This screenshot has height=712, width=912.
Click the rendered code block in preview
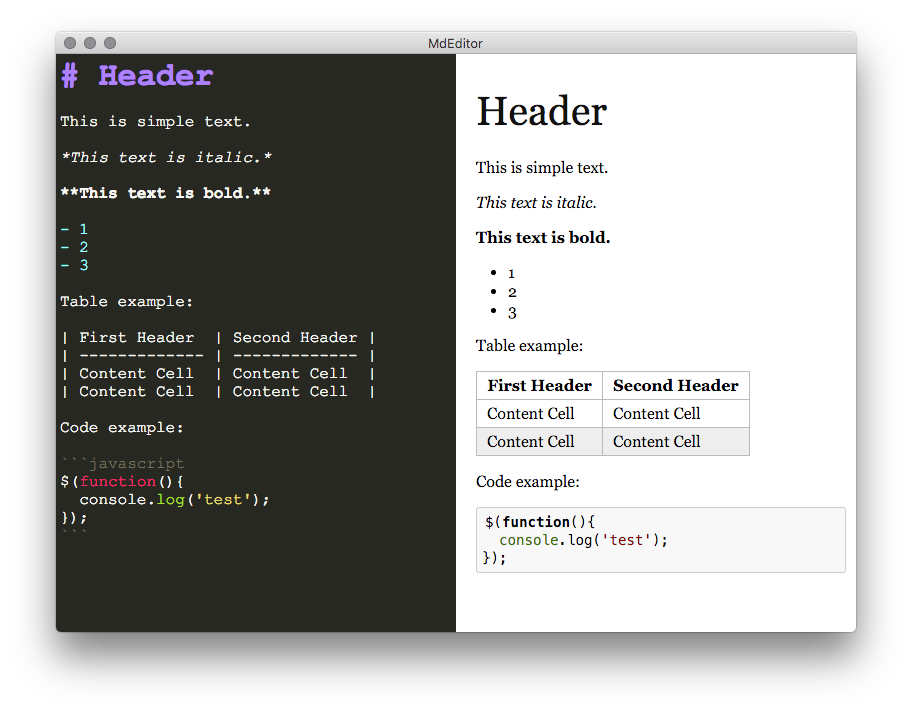tap(661, 540)
